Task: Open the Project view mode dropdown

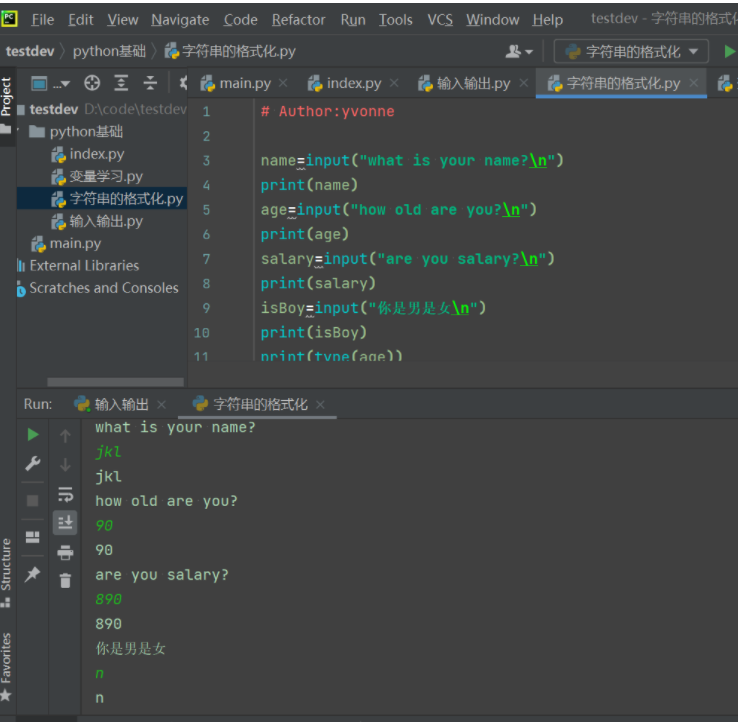Action: tap(50, 84)
